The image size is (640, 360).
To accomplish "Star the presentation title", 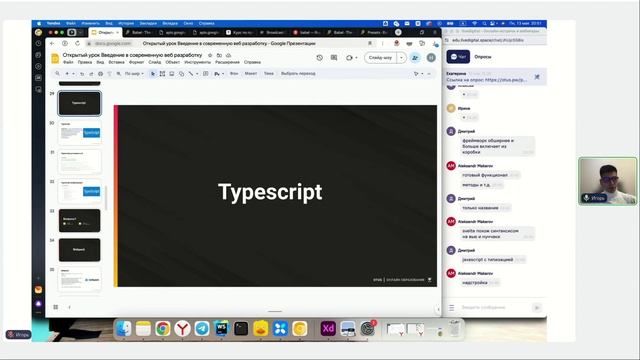I will (210, 55).
